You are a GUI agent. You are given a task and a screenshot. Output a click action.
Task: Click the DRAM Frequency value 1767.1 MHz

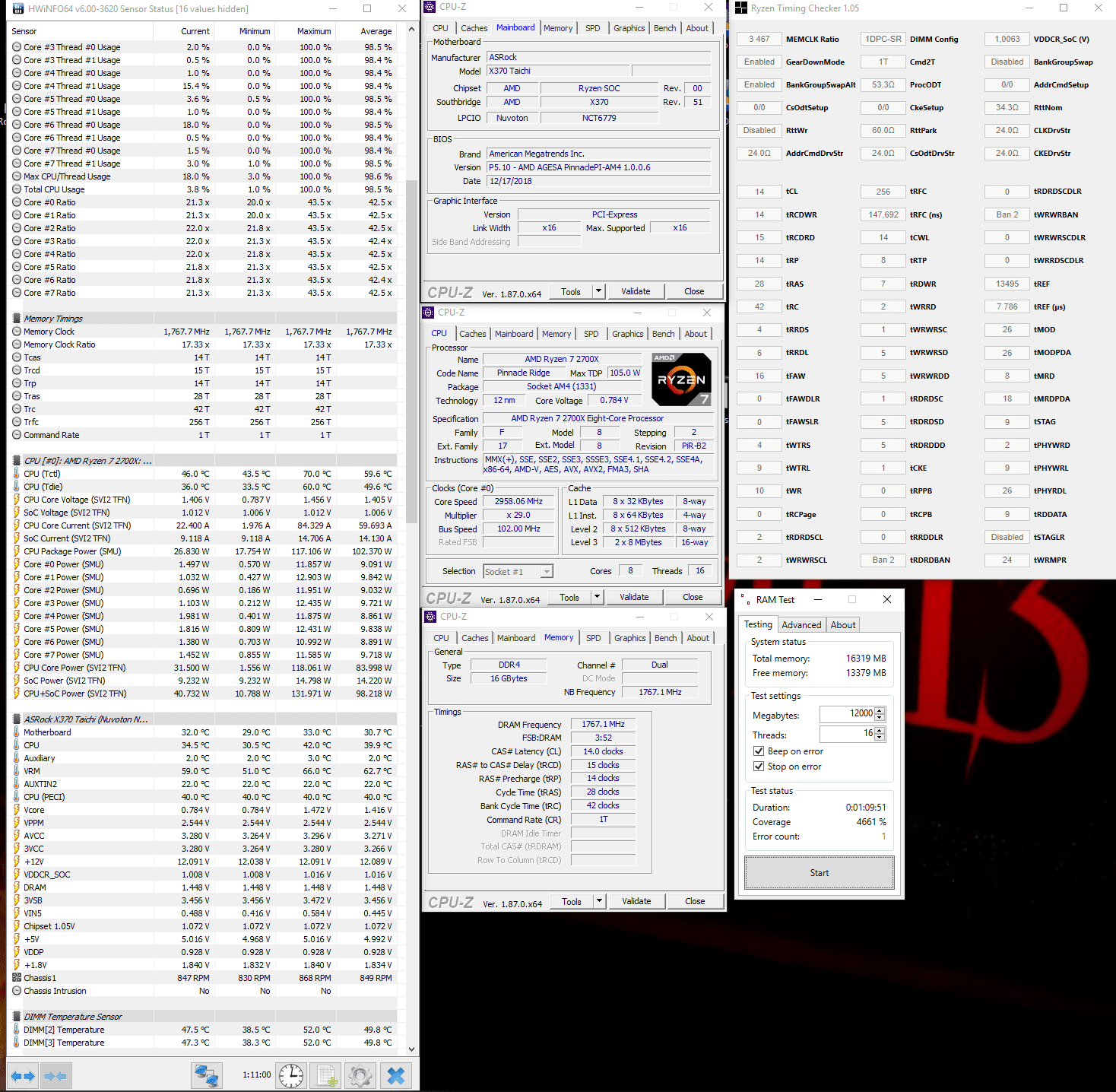point(603,725)
